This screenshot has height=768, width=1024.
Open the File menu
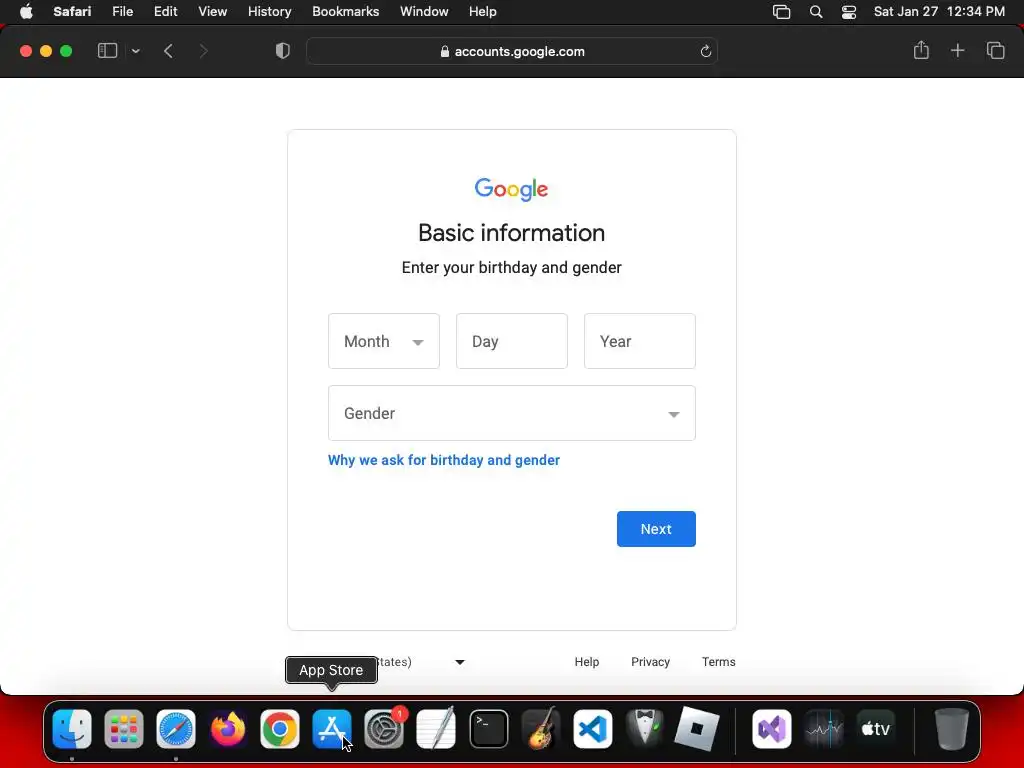123,12
